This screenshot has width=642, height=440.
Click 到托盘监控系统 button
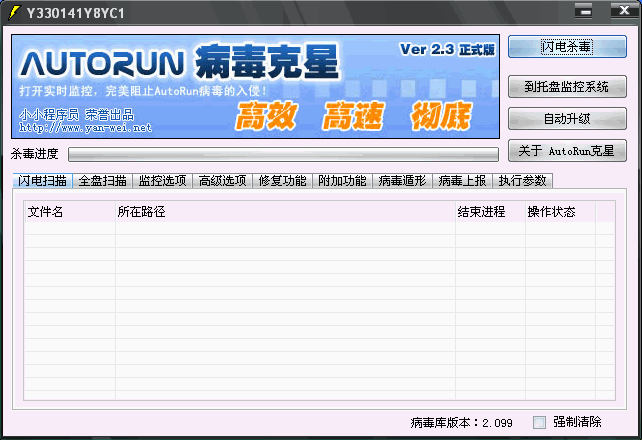point(567,86)
